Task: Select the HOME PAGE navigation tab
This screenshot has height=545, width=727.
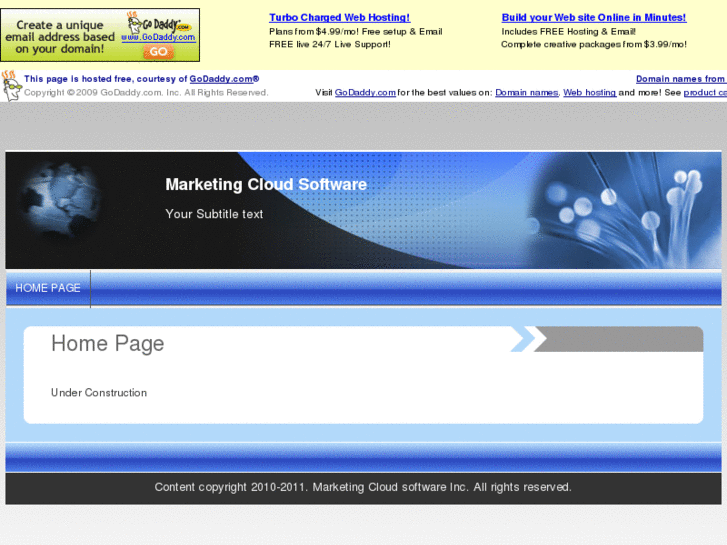Action: [x=48, y=288]
